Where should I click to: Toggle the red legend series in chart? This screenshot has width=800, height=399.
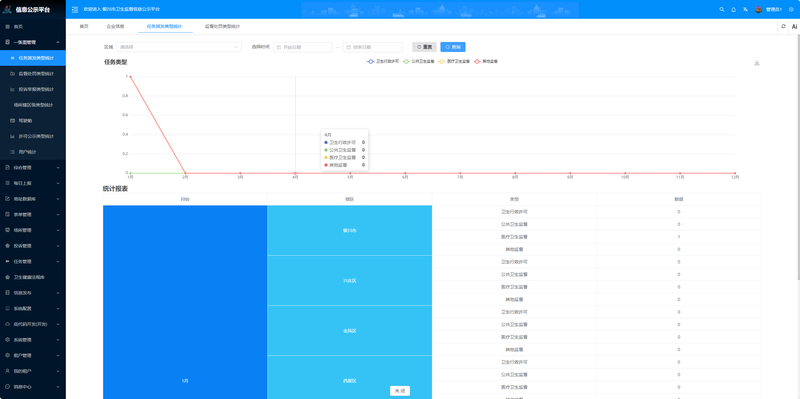click(x=486, y=61)
